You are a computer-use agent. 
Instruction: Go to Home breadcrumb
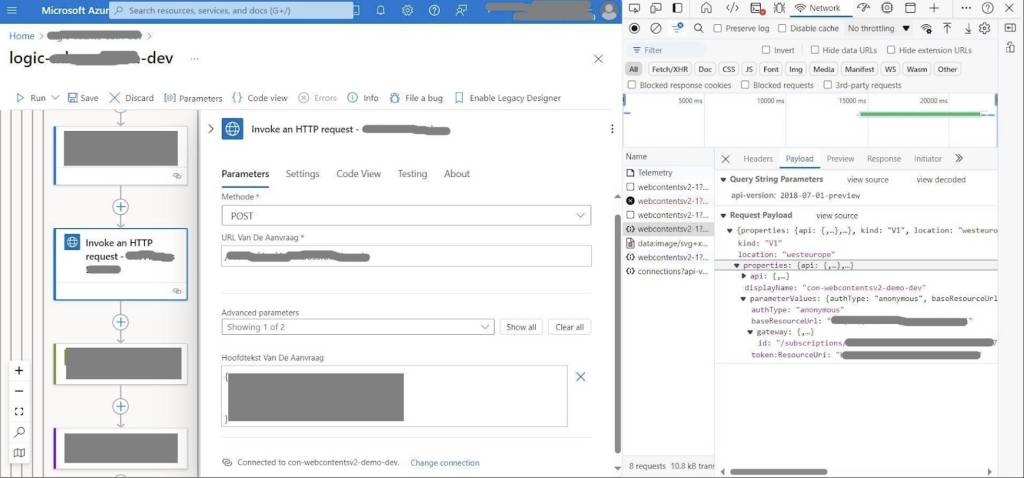click(22, 36)
